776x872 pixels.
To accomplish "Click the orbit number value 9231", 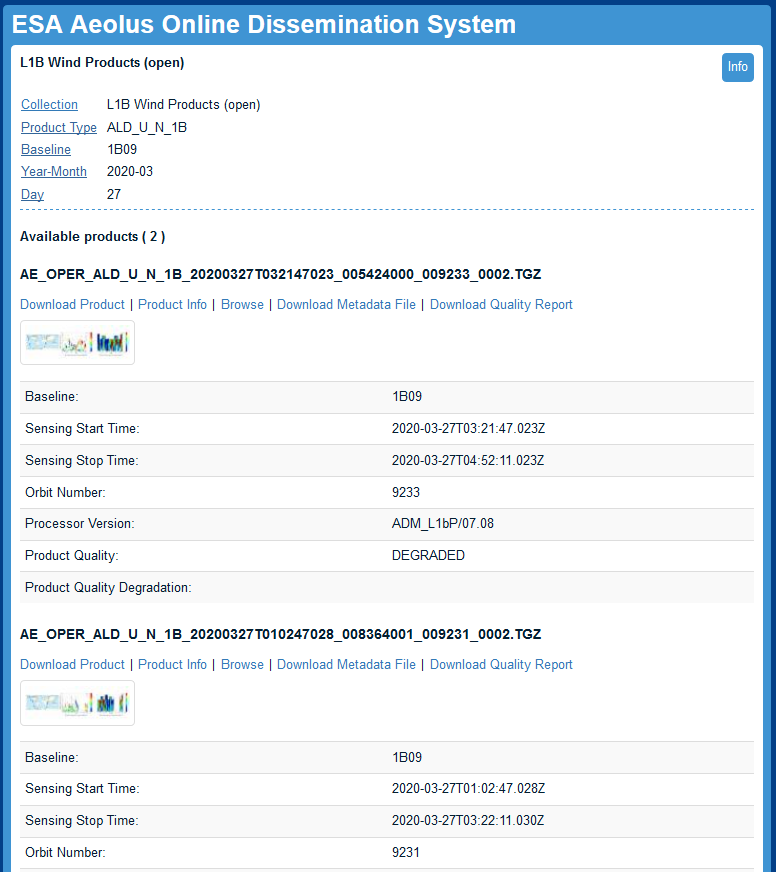I will [x=406, y=852].
